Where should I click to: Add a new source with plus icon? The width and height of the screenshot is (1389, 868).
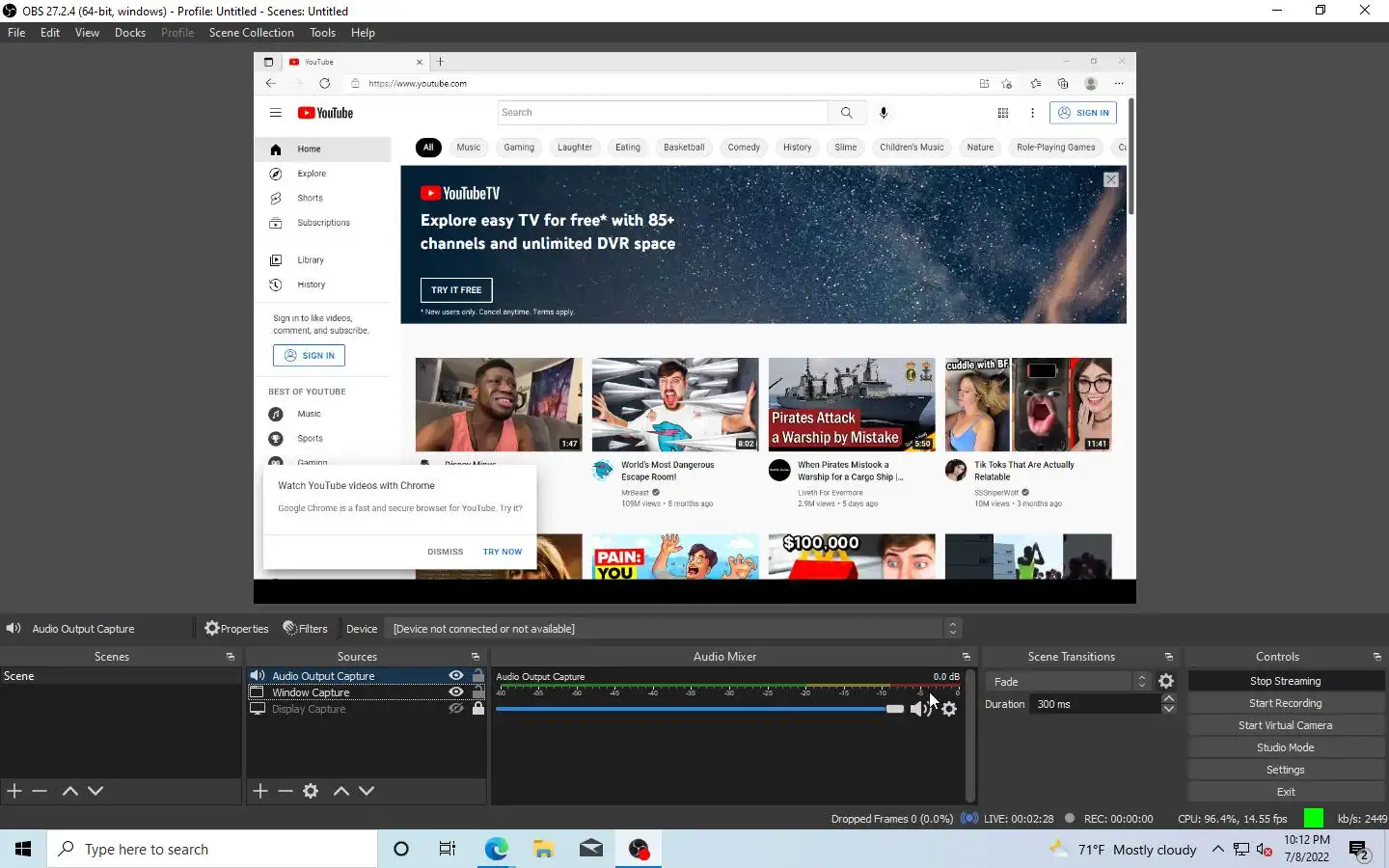[x=260, y=791]
